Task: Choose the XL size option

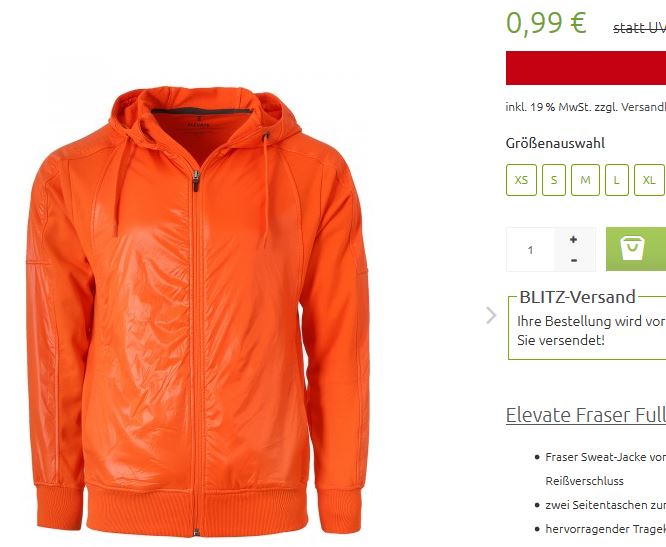Action: click(649, 180)
